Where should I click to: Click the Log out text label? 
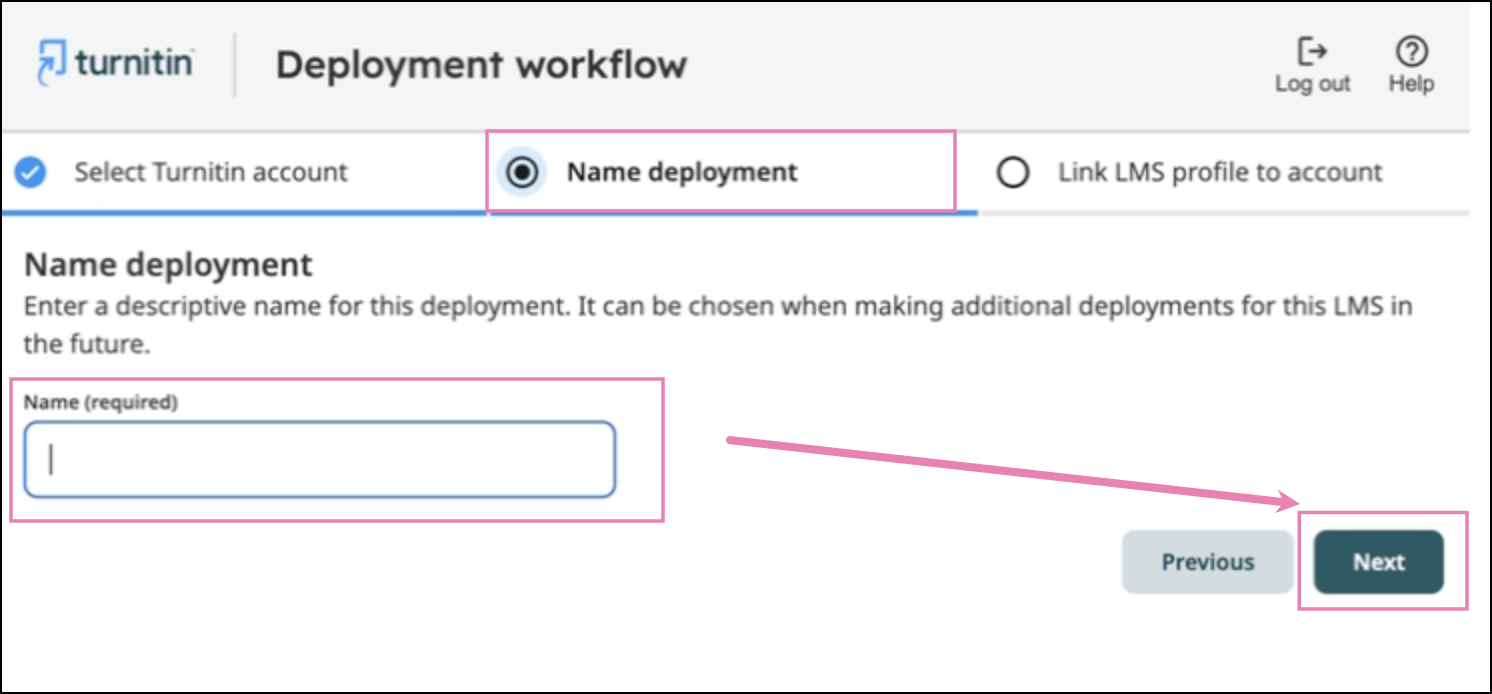tap(1312, 84)
